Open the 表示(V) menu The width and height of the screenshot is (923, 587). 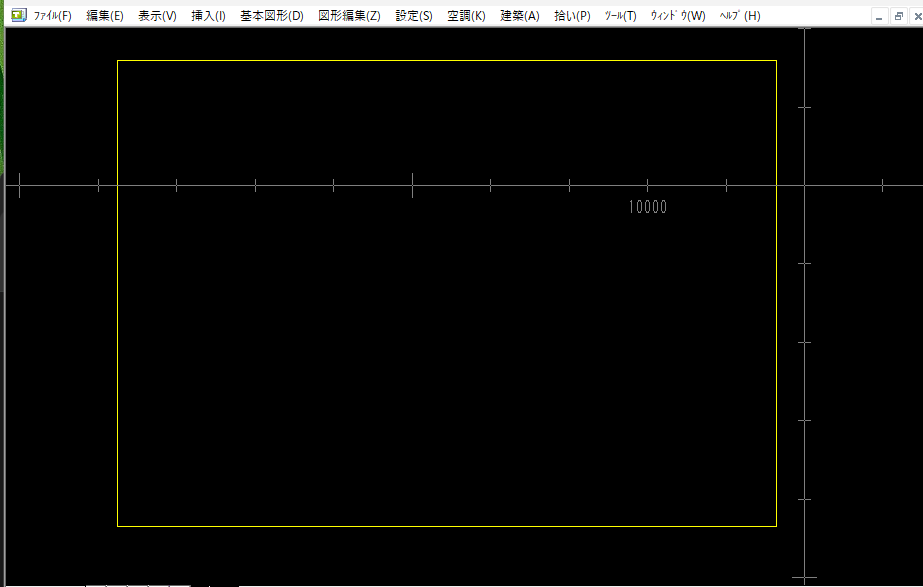tap(157, 16)
